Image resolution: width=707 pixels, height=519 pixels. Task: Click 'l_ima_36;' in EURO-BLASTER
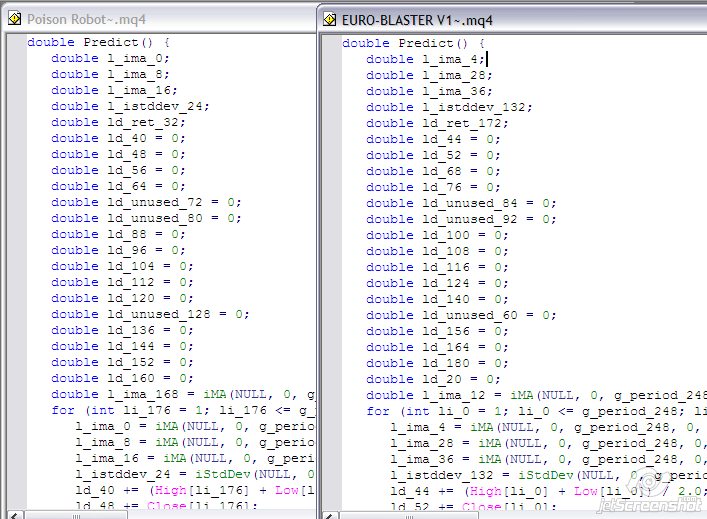(x=457, y=92)
